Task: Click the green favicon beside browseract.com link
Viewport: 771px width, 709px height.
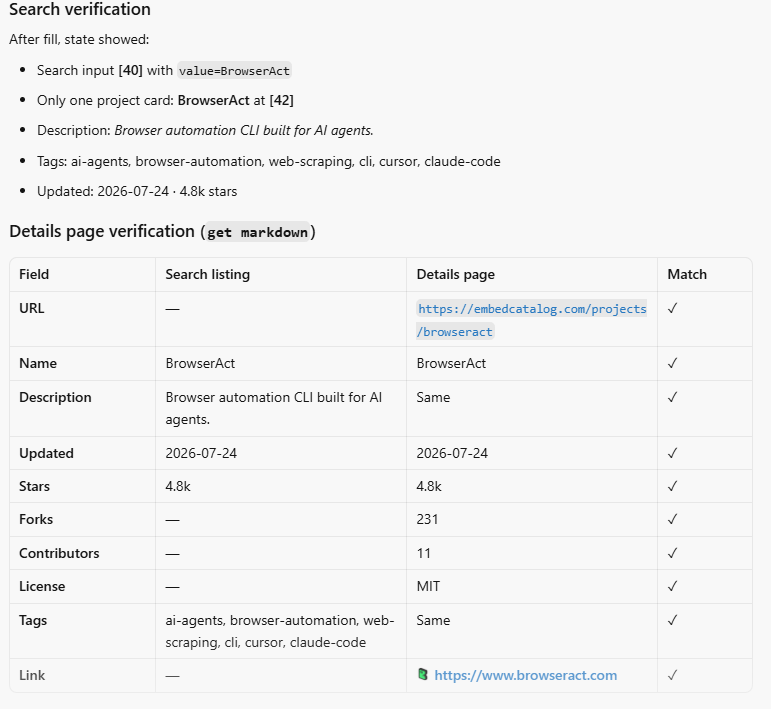Action: [x=422, y=674]
